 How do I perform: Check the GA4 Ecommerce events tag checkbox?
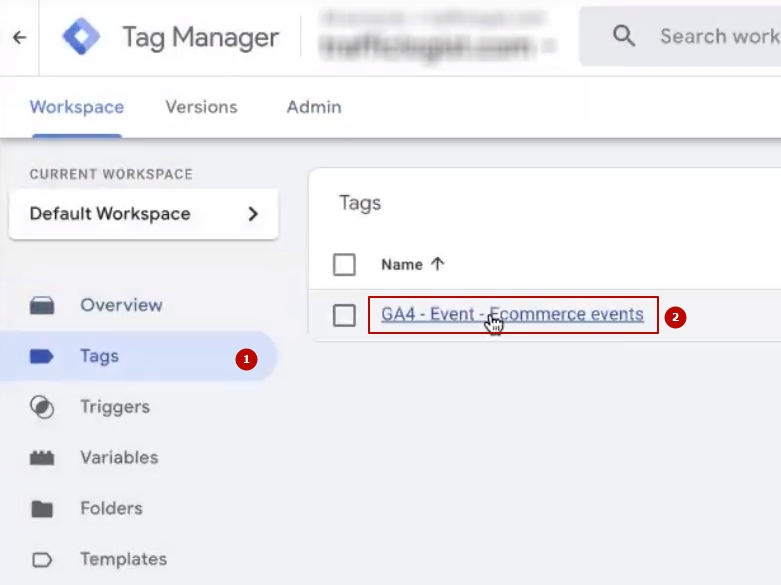(x=344, y=316)
